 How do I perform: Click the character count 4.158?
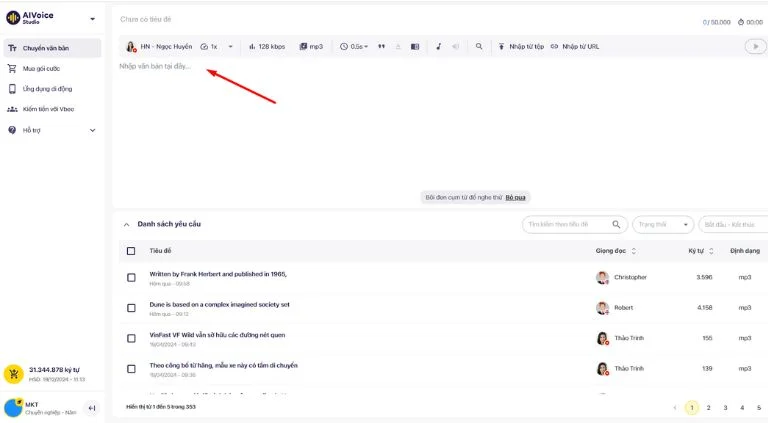pyautogui.click(x=704, y=307)
